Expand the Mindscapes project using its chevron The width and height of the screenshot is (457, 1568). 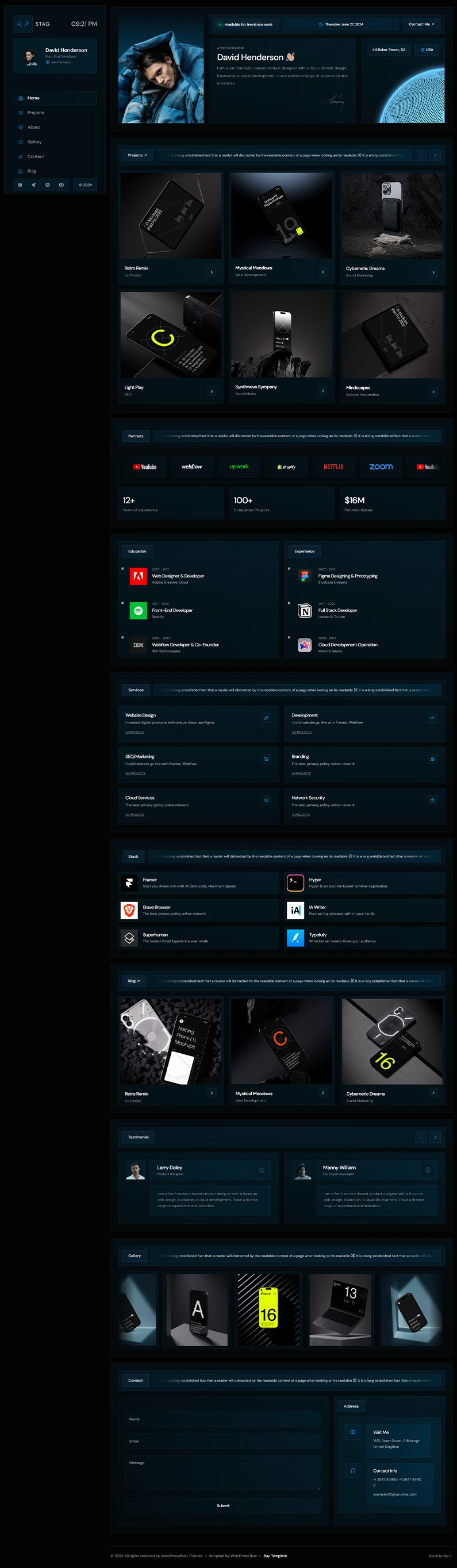click(x=433, y=391)
